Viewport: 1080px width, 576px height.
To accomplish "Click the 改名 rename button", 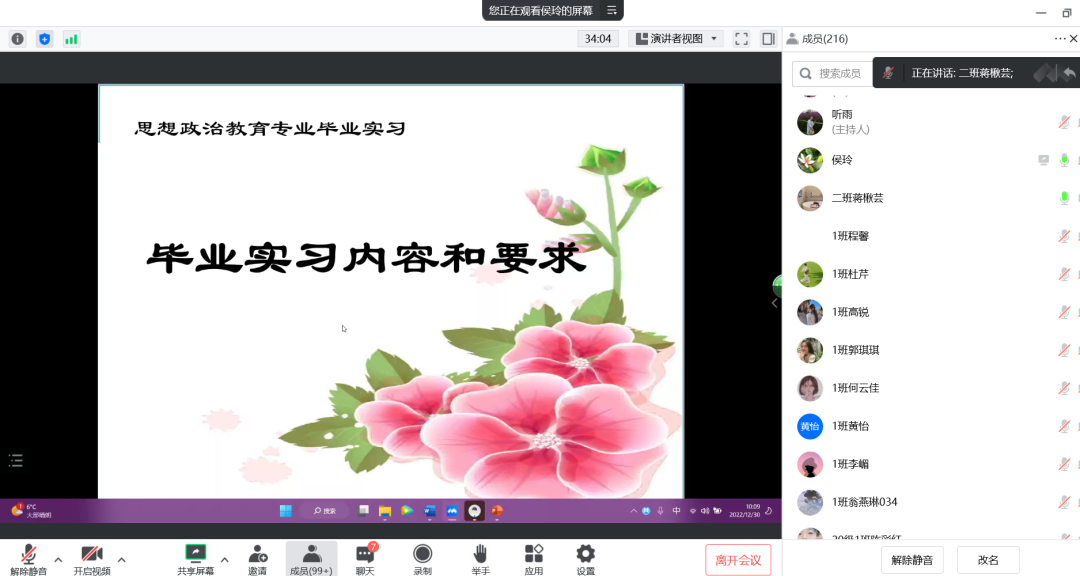I will [x=988, y=560].
